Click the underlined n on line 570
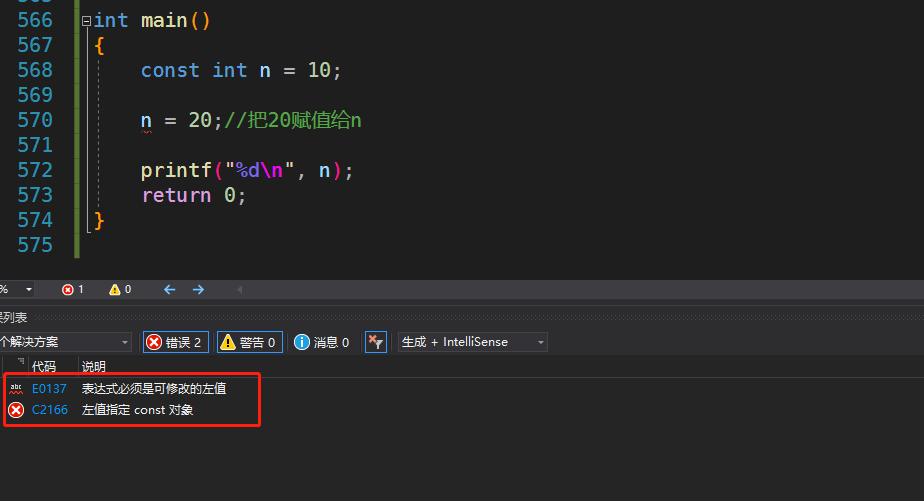 pyautogui.click(x=146, y=121)
